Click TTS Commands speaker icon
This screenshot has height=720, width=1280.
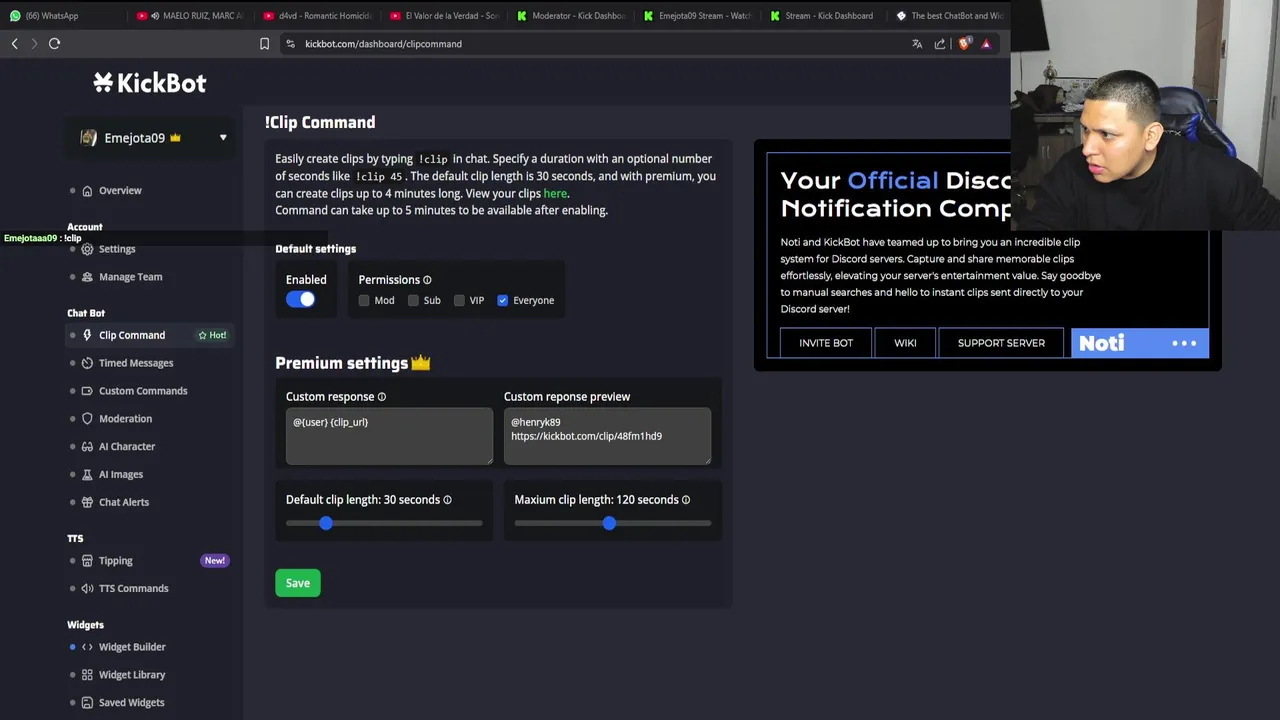[87, 589]
